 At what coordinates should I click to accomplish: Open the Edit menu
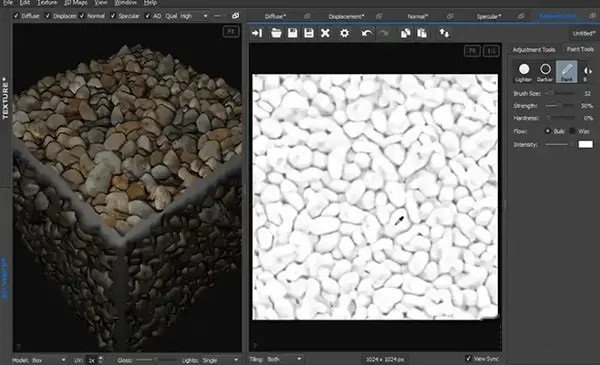coord(24,3)
